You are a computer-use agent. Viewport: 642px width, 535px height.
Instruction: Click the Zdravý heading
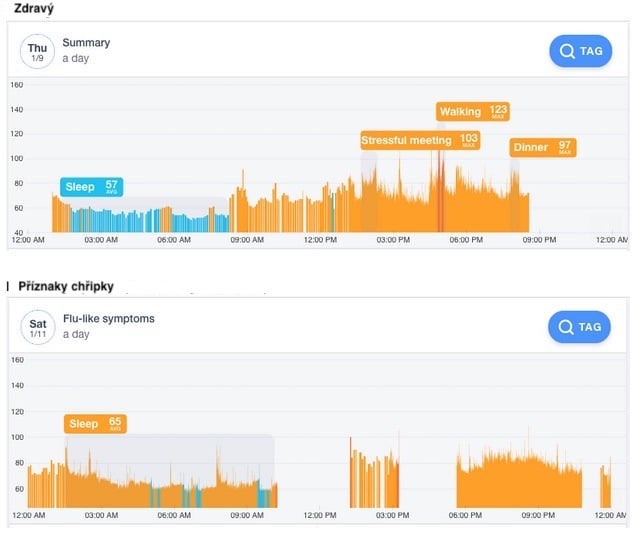click(x=34, y=8)
